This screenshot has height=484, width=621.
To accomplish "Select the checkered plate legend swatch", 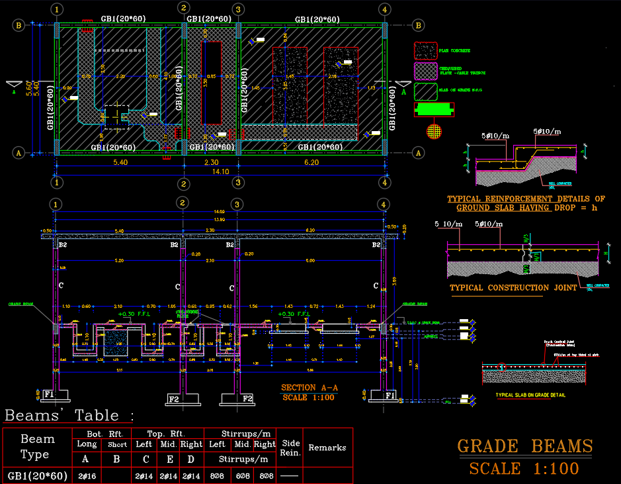I will click(x=426, y=72).
